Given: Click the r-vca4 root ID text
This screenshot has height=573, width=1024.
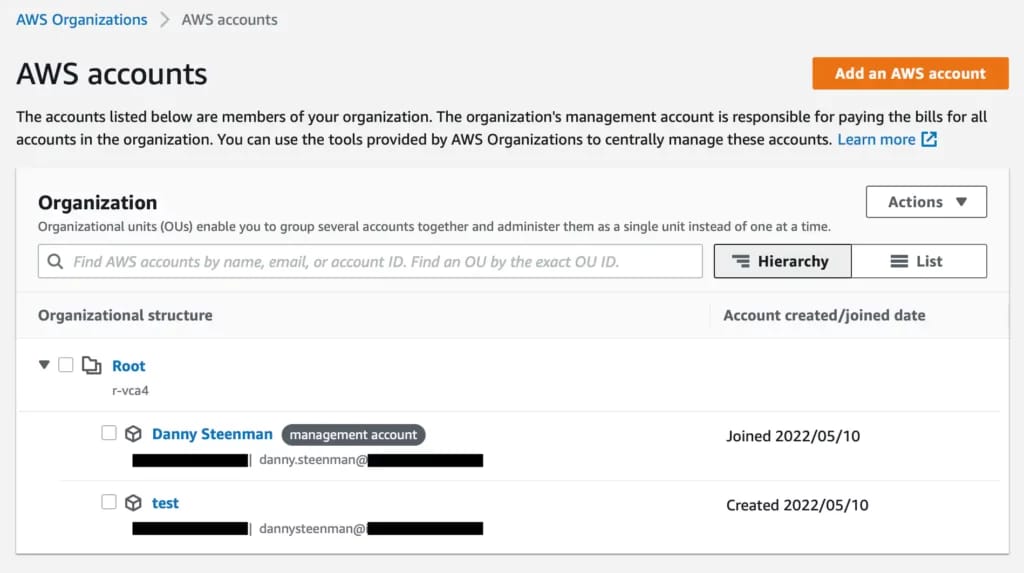Looking at the screenshot, I should click(x=130, y=390).
